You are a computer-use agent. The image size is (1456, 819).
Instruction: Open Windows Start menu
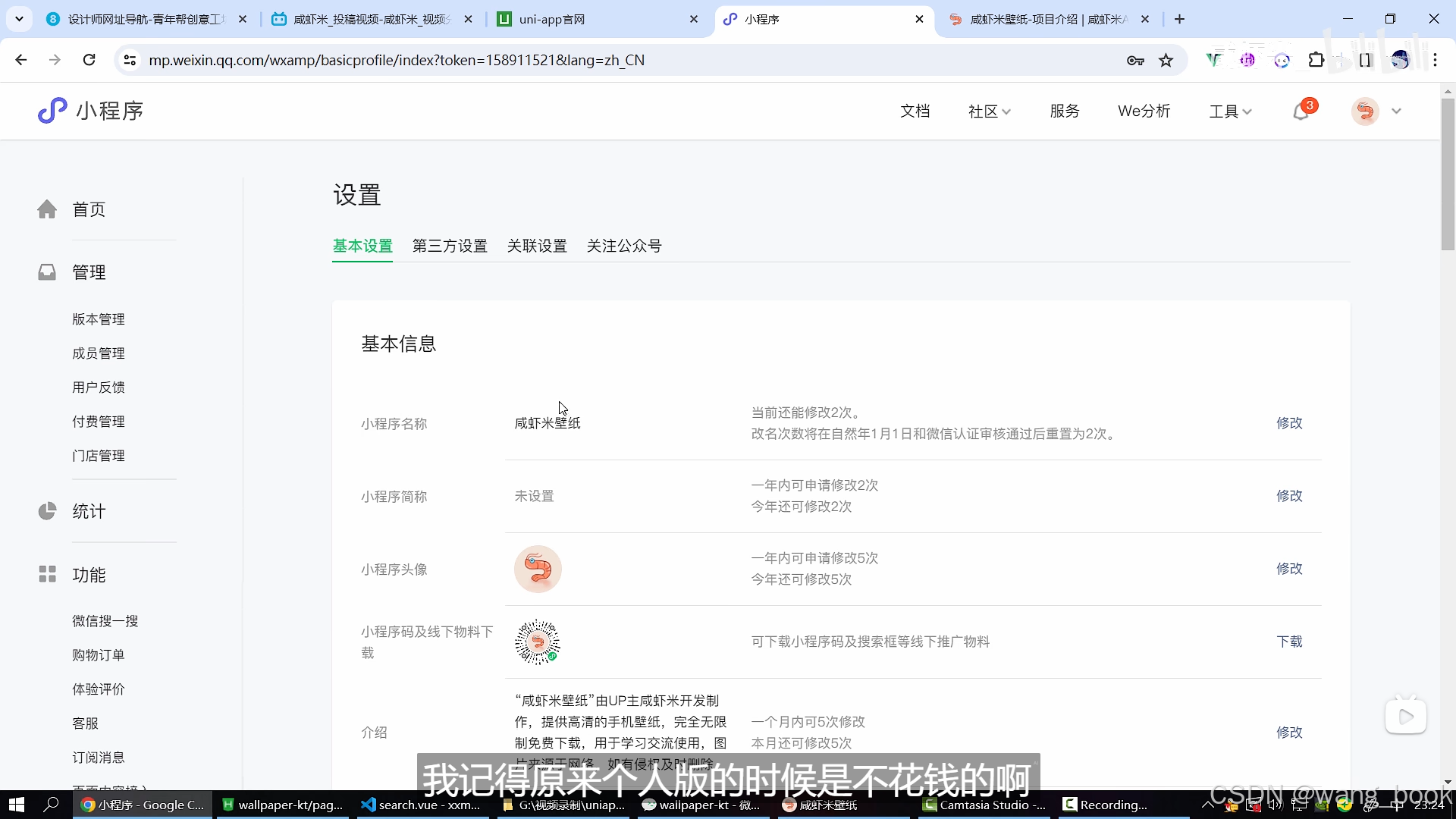tap(17, 805)
